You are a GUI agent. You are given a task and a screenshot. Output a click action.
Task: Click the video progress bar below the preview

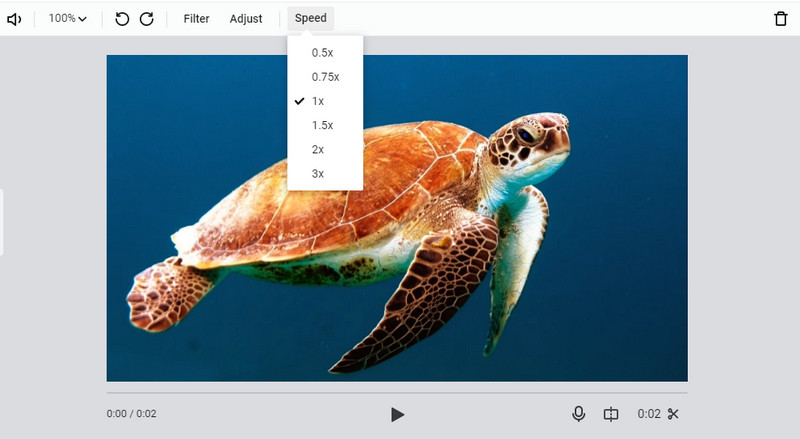point(397,393)
